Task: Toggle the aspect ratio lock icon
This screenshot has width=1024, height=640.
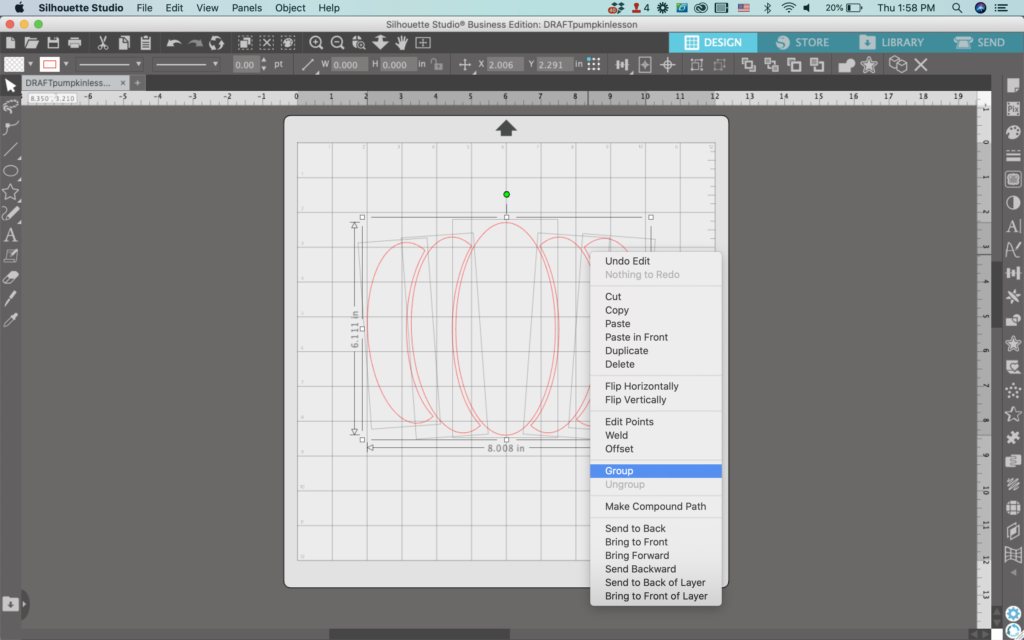Action: (437, 65)
